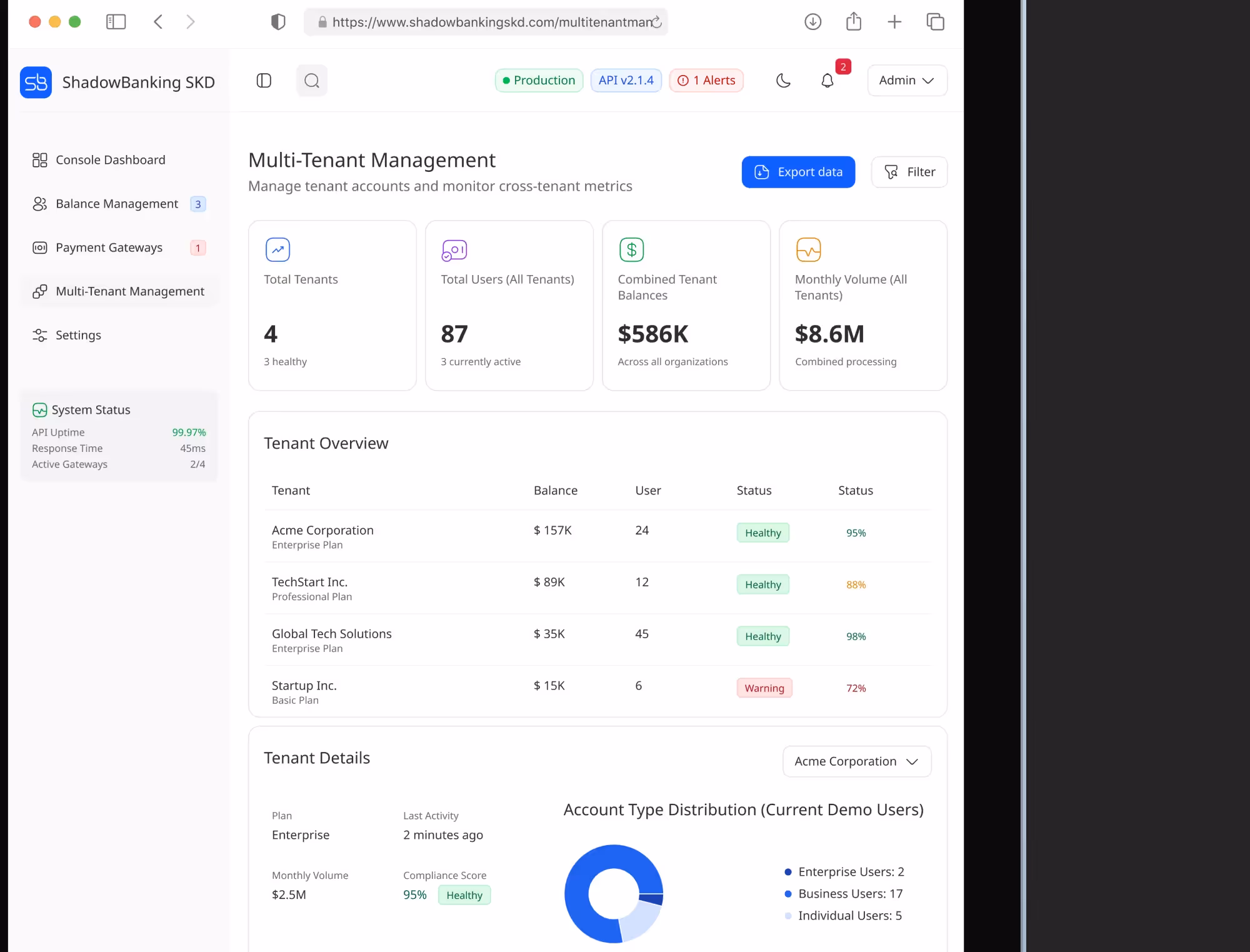Open notifications bell icon
Viewport: 1250px width, 952px height.
[x=827, y=81]
